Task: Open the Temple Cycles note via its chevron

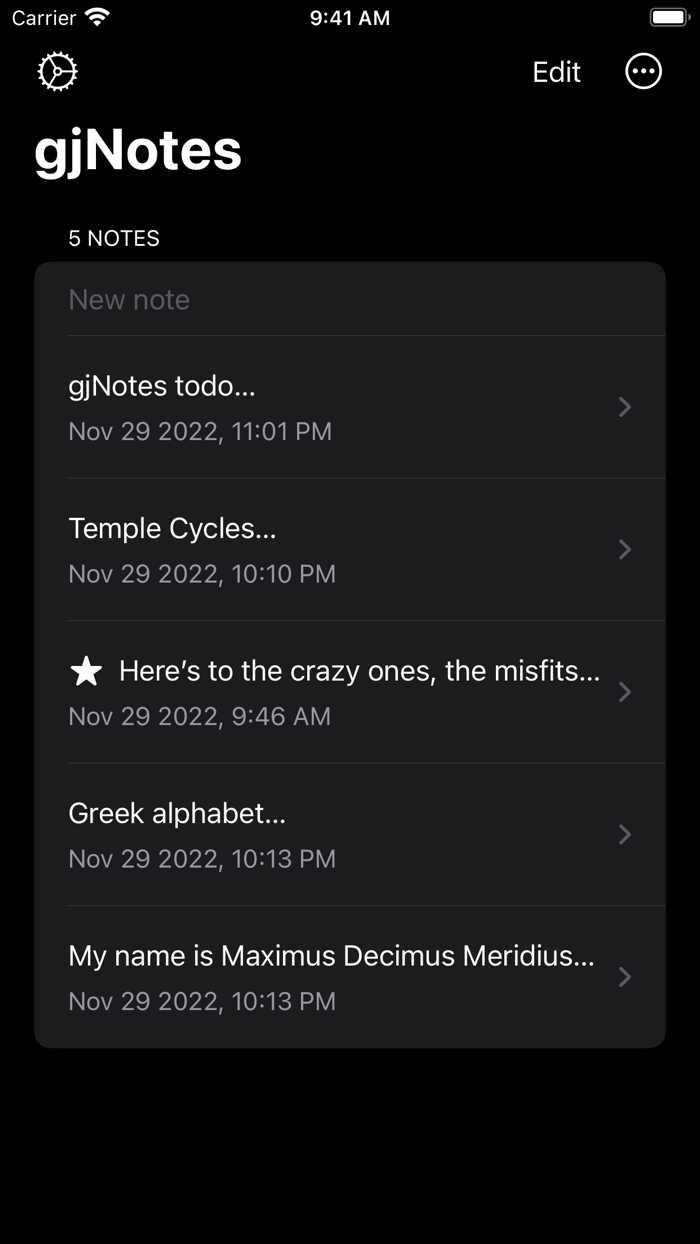Action: pyautogui.click(x=624, y=549)
